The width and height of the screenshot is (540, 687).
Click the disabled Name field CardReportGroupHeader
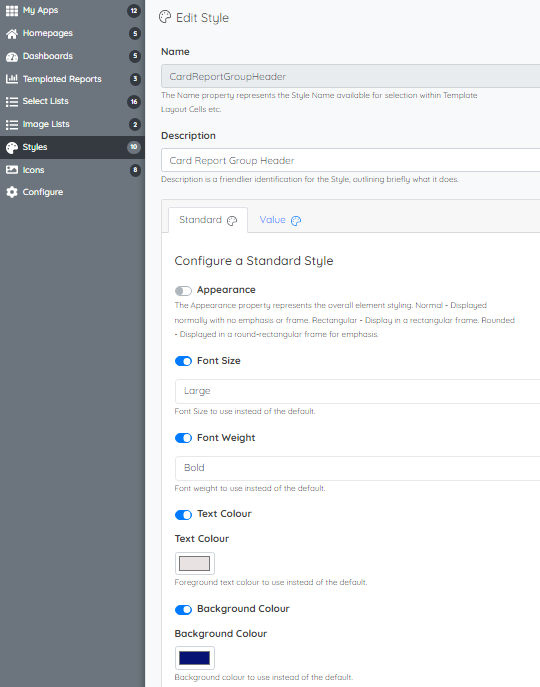click(x=351, y=77)
